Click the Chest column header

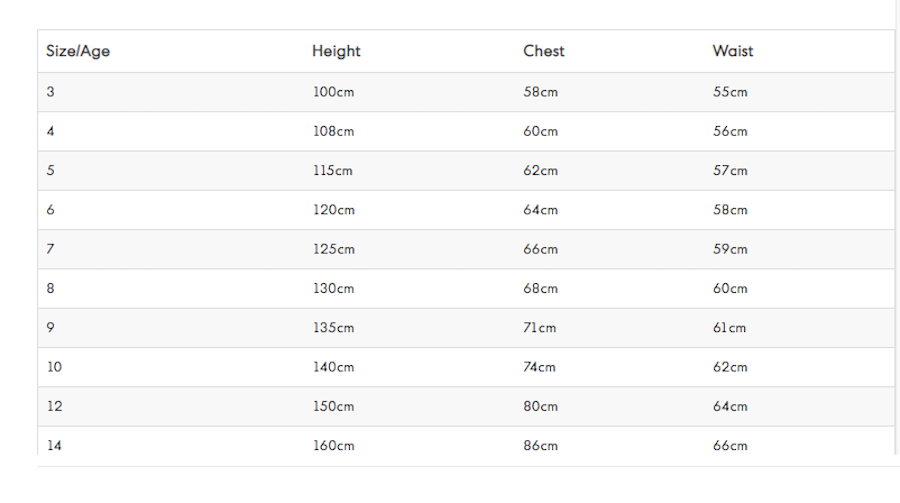(544, 51)
